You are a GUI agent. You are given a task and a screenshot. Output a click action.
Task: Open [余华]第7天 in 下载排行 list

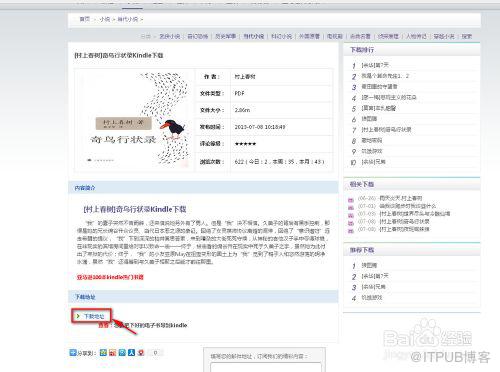click(375, 65)
